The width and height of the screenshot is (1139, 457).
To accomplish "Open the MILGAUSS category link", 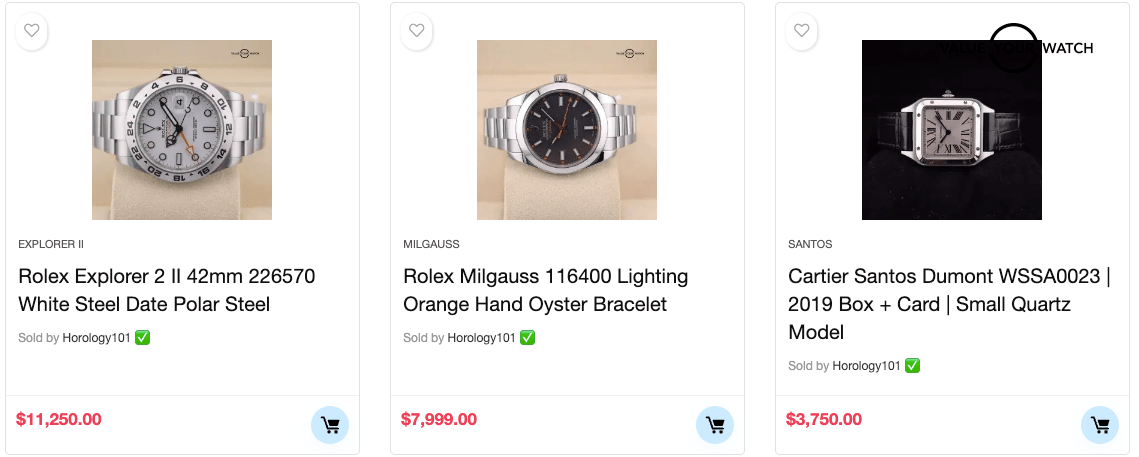I will (431, 244).
